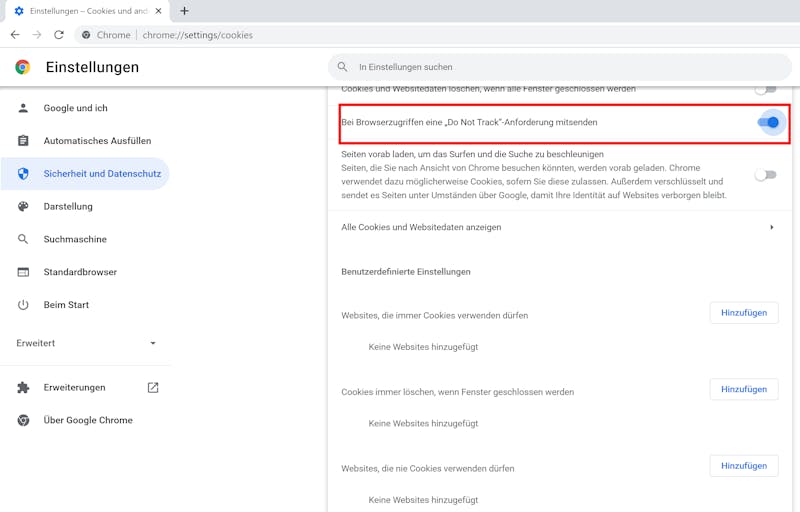This screenshot has width=800, height=512.
Task: Click the Suchmaschine magnifier icon in sidebar
Action: click(x=23, y=239)
